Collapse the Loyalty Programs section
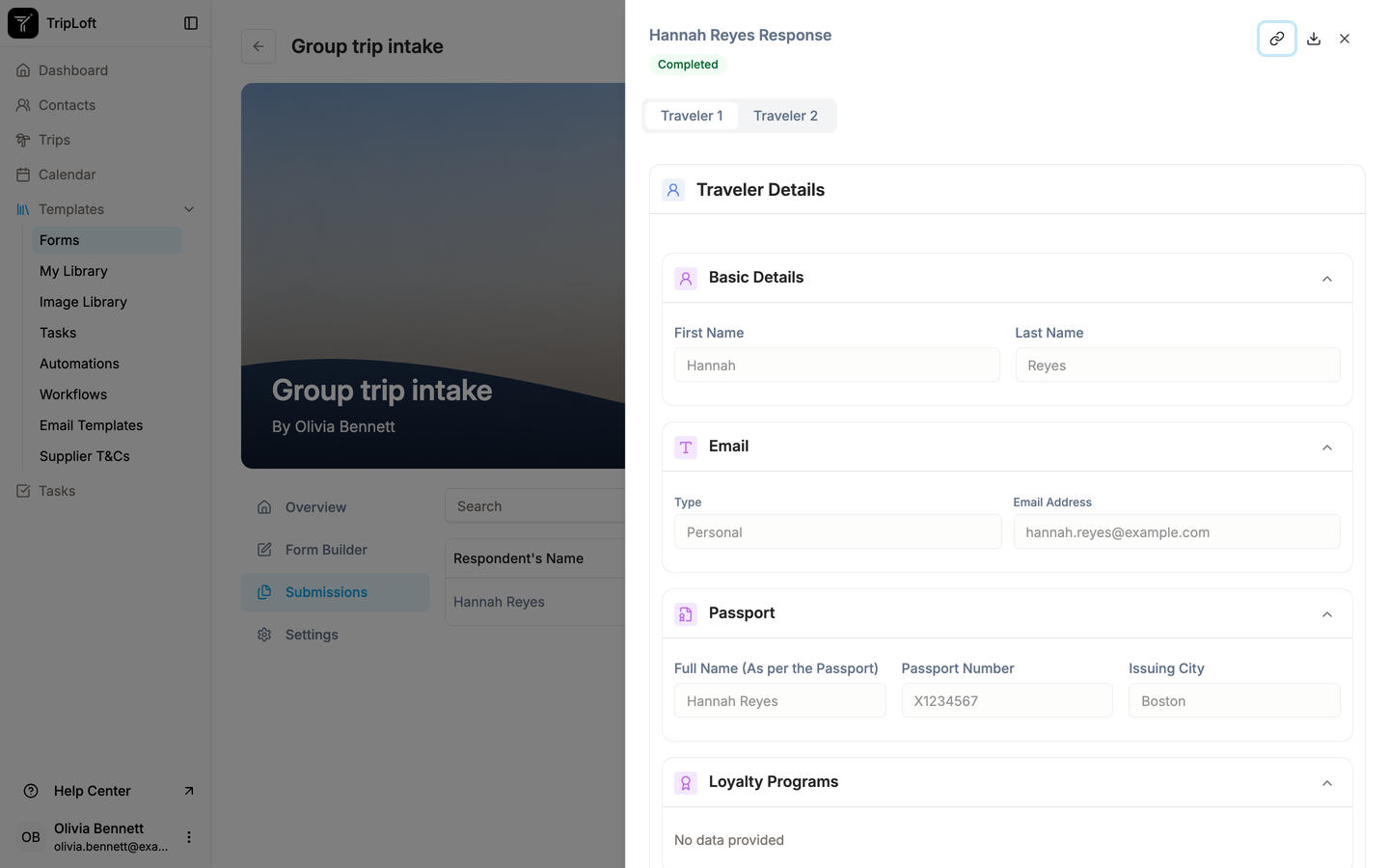Viewport: 1389px width, 868px height. click(x=1327, y=783)
